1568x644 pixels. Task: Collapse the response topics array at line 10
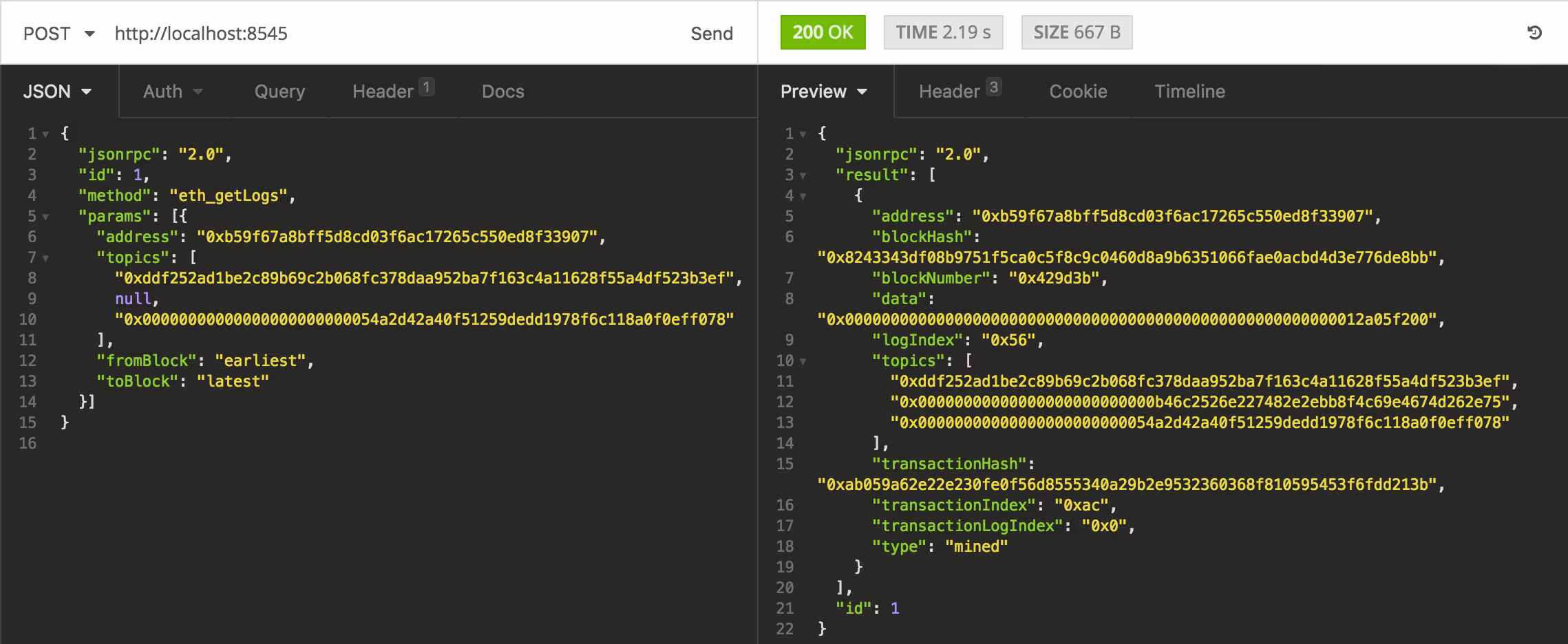tap(803, 361)
